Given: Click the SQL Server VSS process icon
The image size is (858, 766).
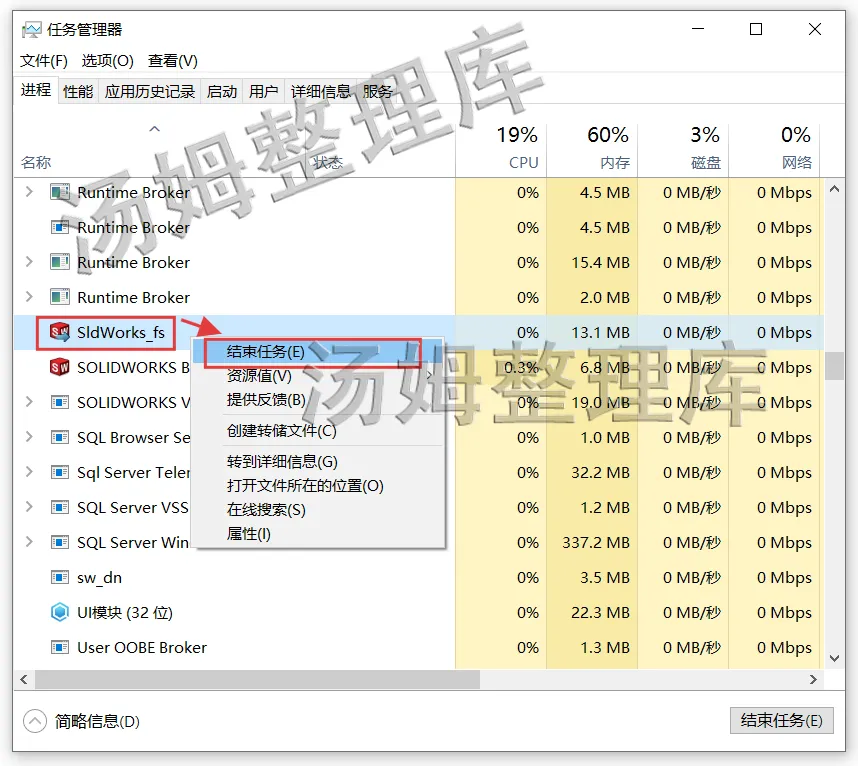Looking at the screenshot, I should click(x=60, y=507).
